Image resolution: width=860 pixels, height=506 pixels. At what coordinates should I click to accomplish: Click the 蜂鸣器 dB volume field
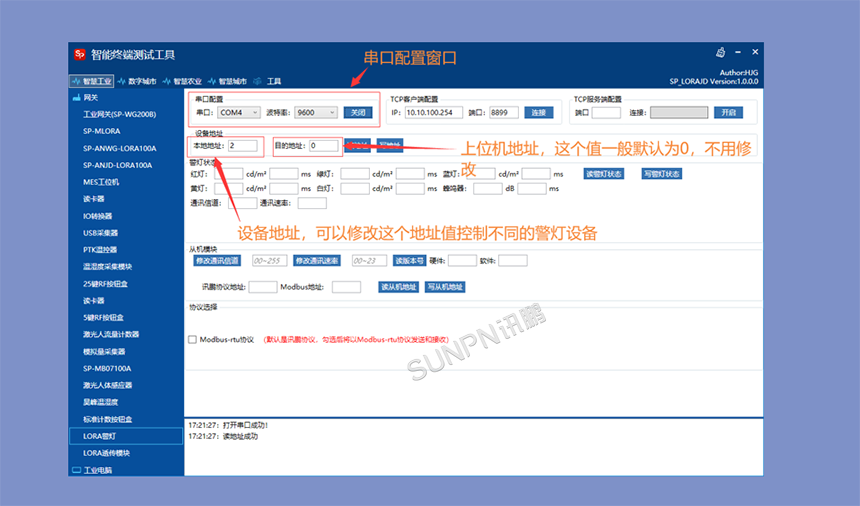(488, 189)
